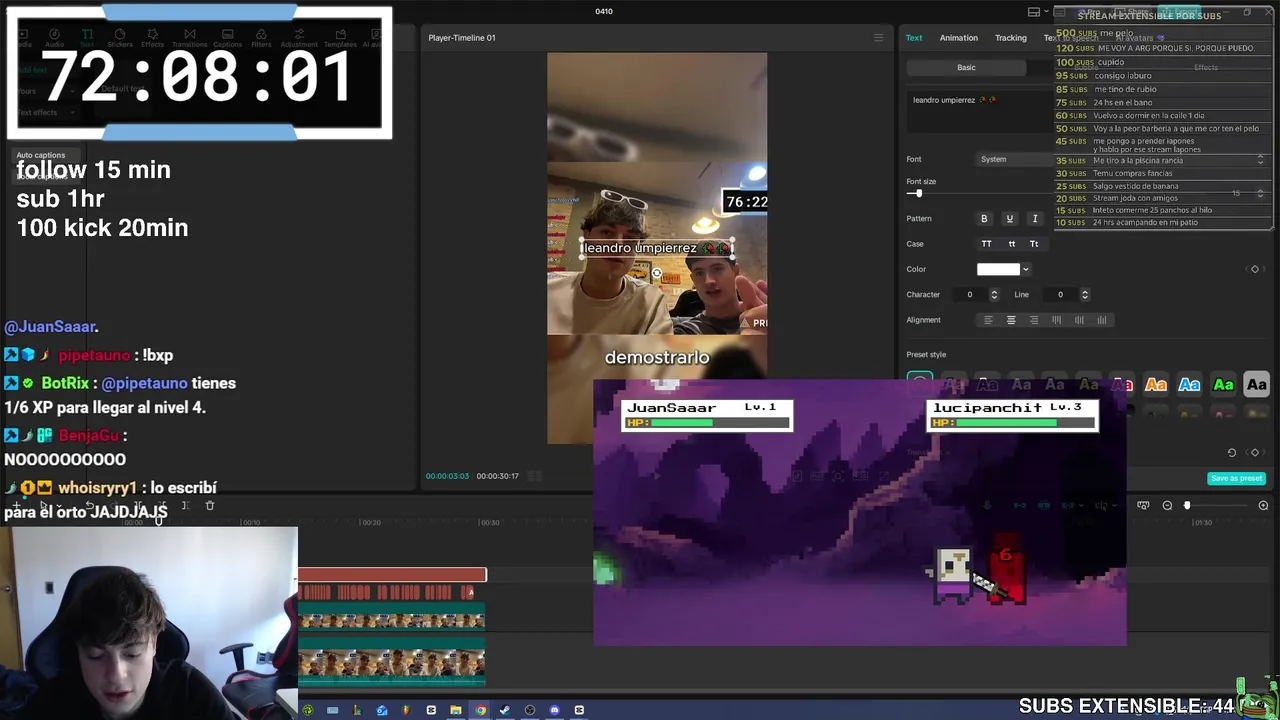Switch to the Text tab
Image resolution: width=1280 pixels, height=720 pixels.
tap(914, 38)
